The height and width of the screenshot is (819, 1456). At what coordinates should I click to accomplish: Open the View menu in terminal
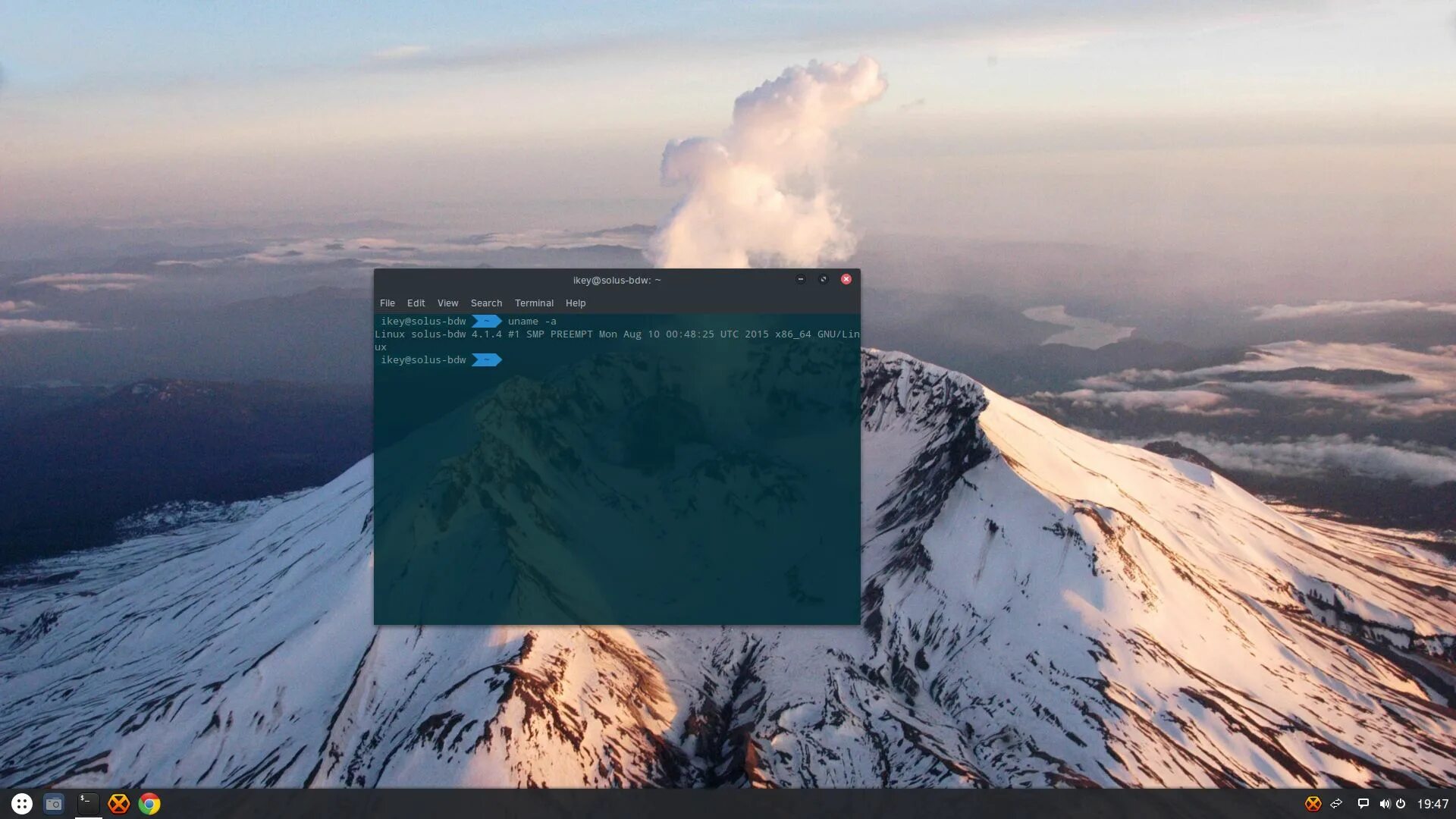[447, 303]
